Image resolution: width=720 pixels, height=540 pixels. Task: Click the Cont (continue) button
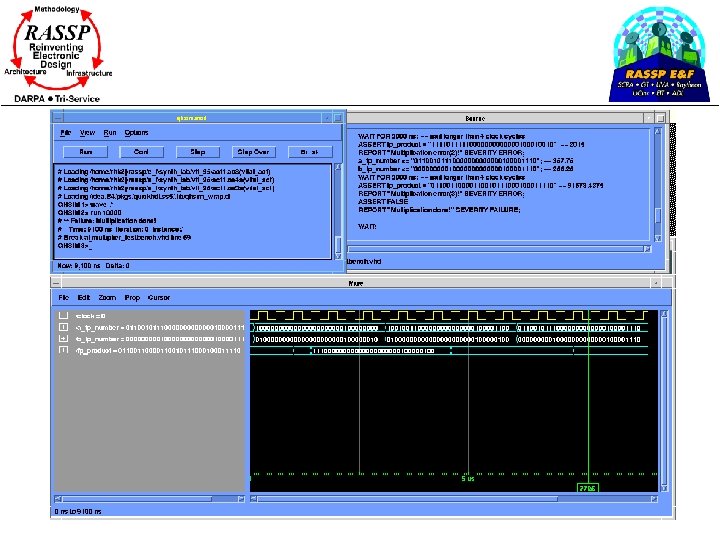coord(141,152)
